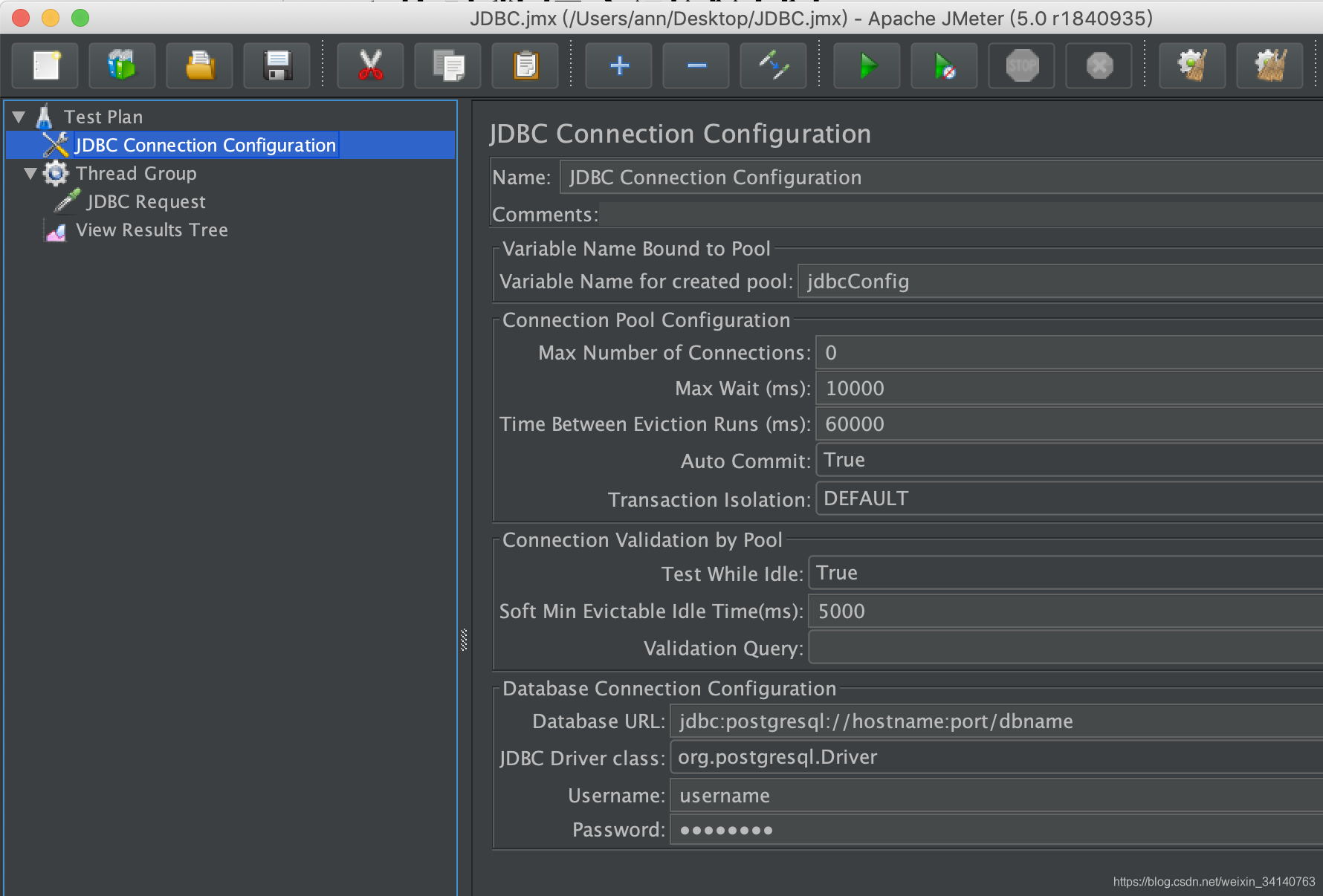Viewport: 1323px width, 896px height.
Task: Click the Test Plan flask icon
Action: pyautogui.click(x=45, y=117)
